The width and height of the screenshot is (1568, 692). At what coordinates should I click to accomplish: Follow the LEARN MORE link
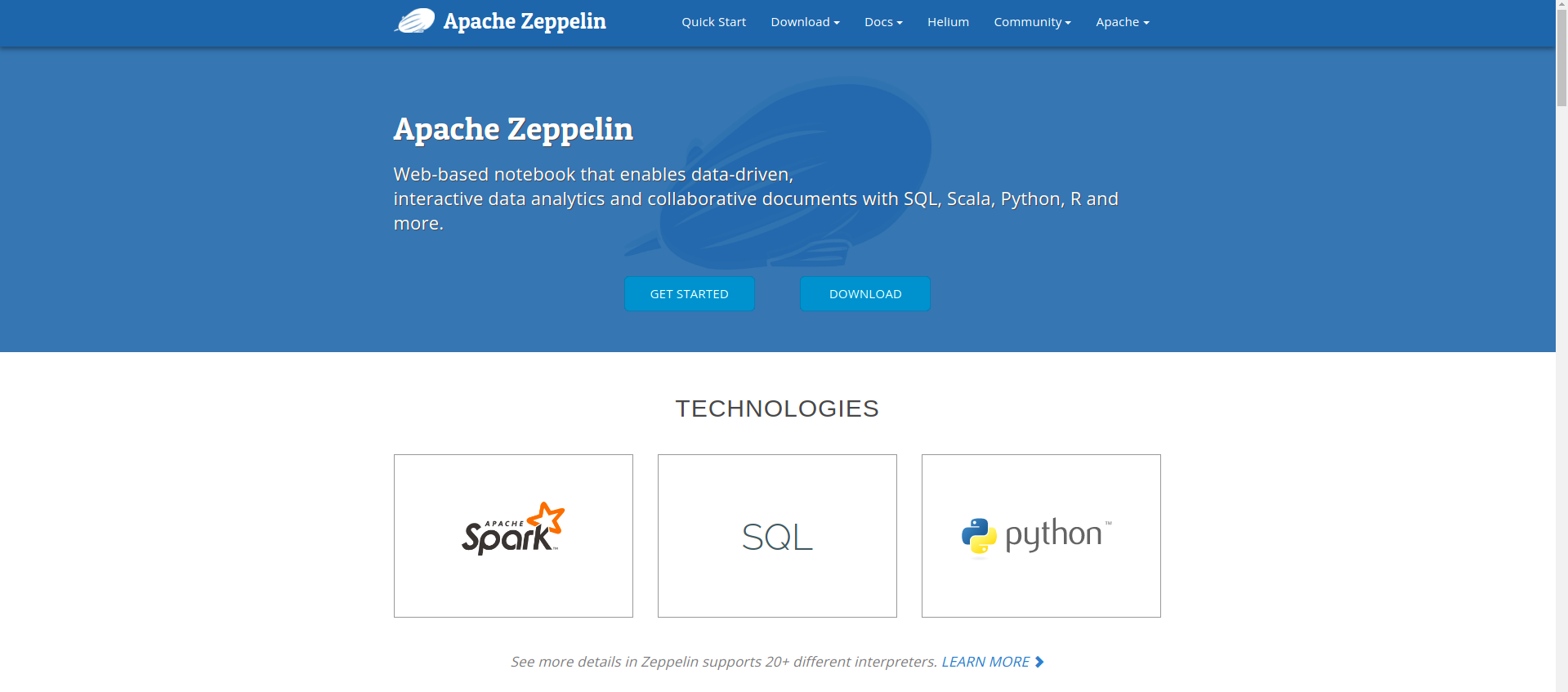click(985, 662)
